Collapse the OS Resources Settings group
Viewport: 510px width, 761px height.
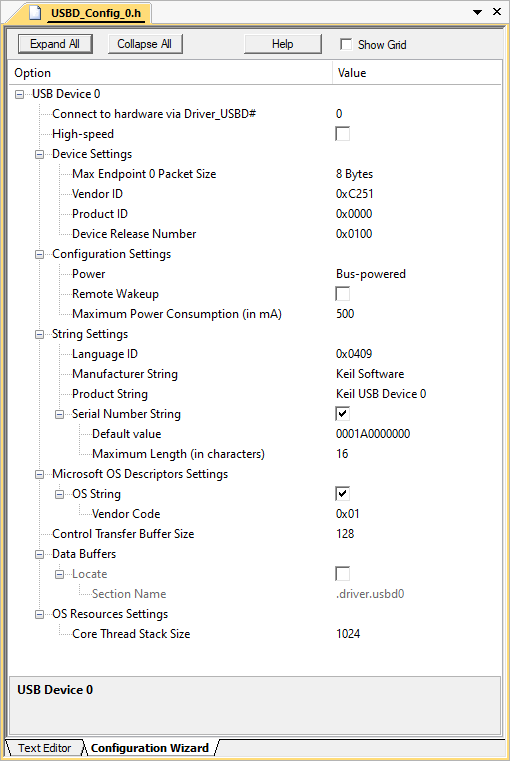(x=39, y=614)
